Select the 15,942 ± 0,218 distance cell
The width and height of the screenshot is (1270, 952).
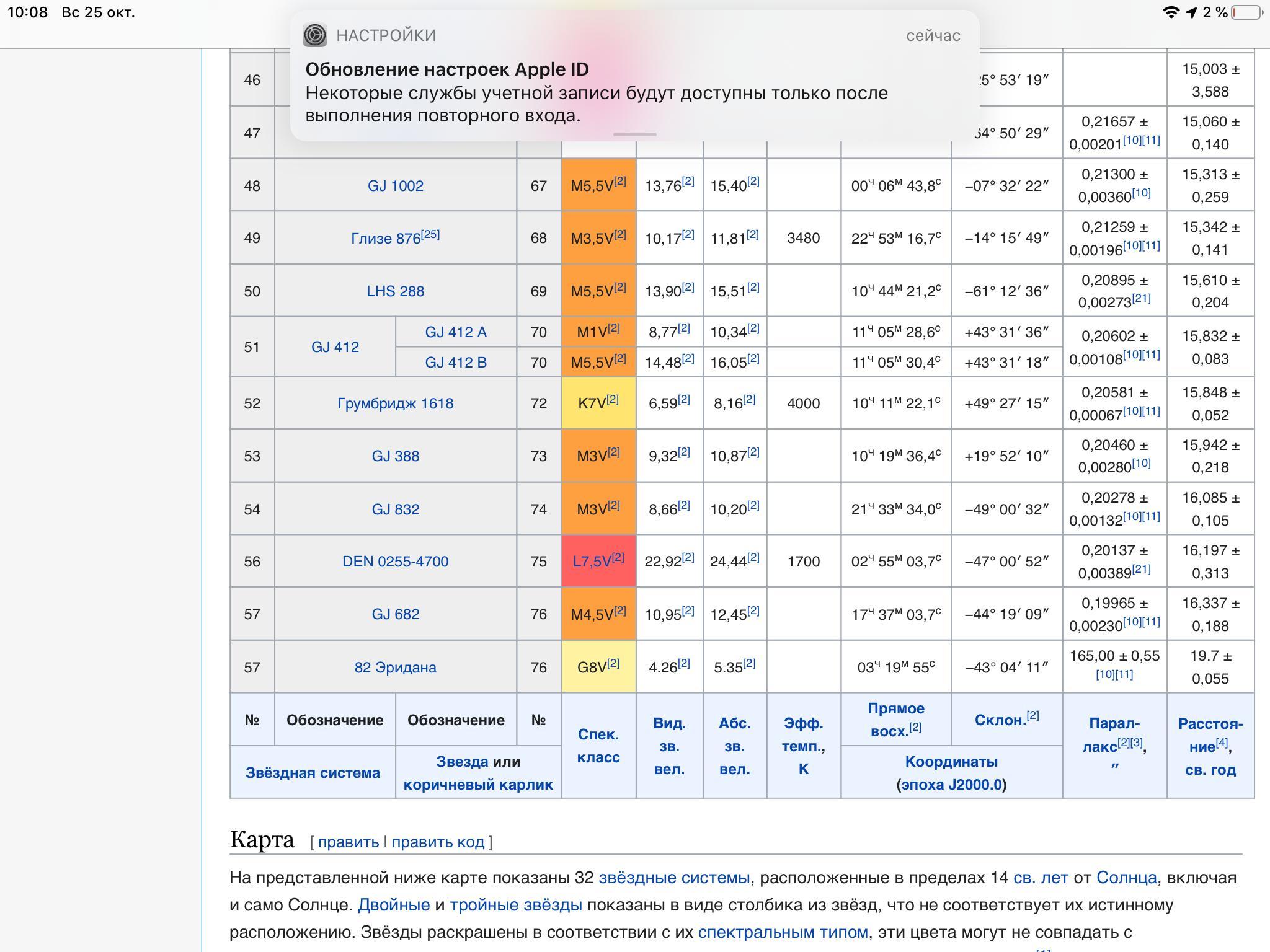click(x=1210, y=456)
